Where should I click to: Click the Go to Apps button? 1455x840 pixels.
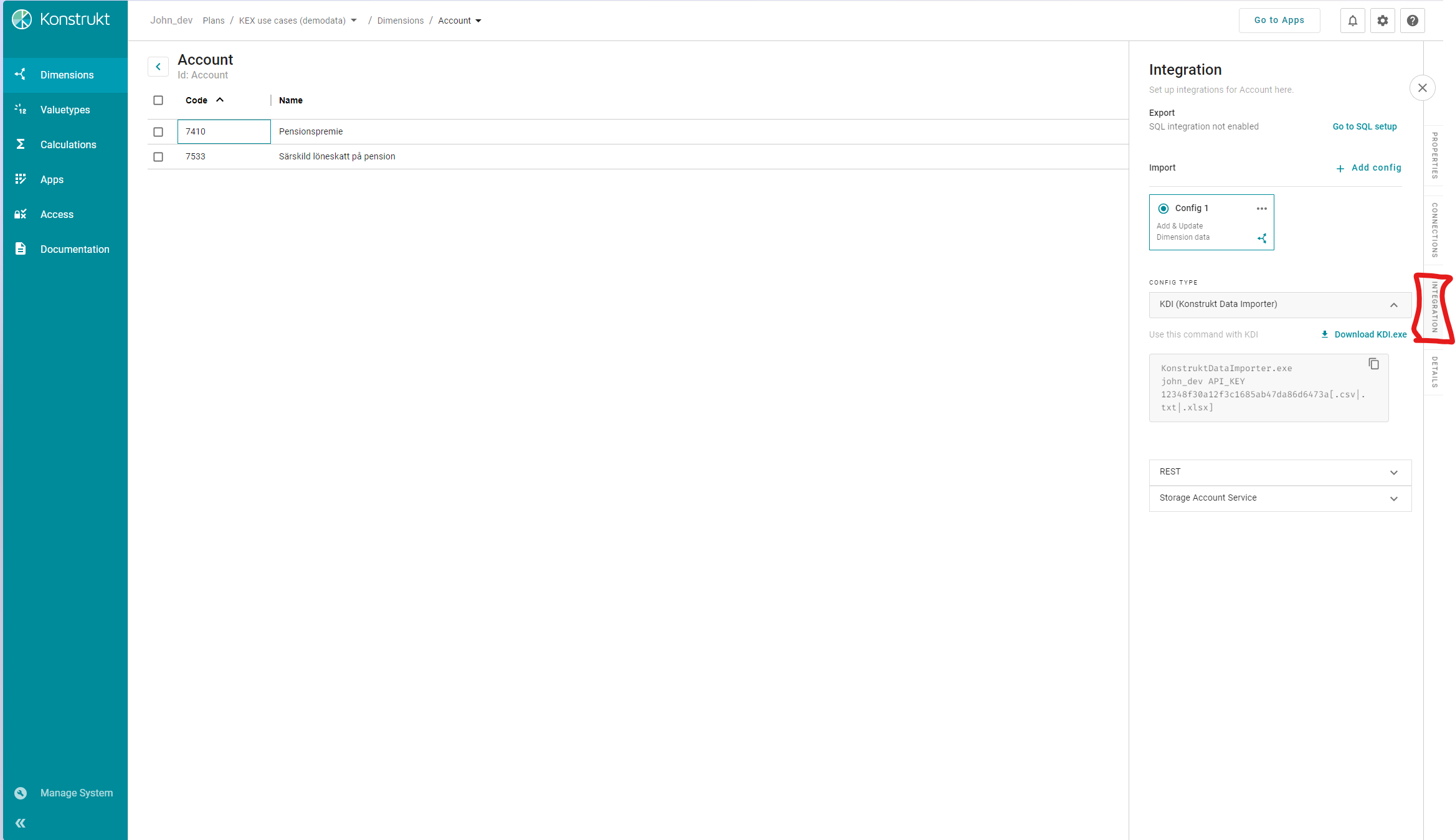pyautogui.click(x=1279, y=21)
